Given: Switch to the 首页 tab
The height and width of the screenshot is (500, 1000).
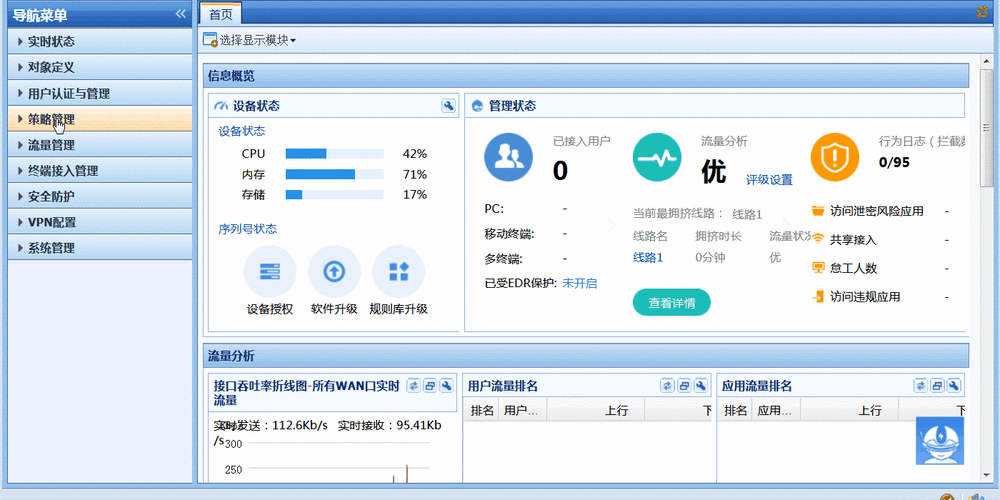Looking at the screenshot, I should tap(220, 14).
